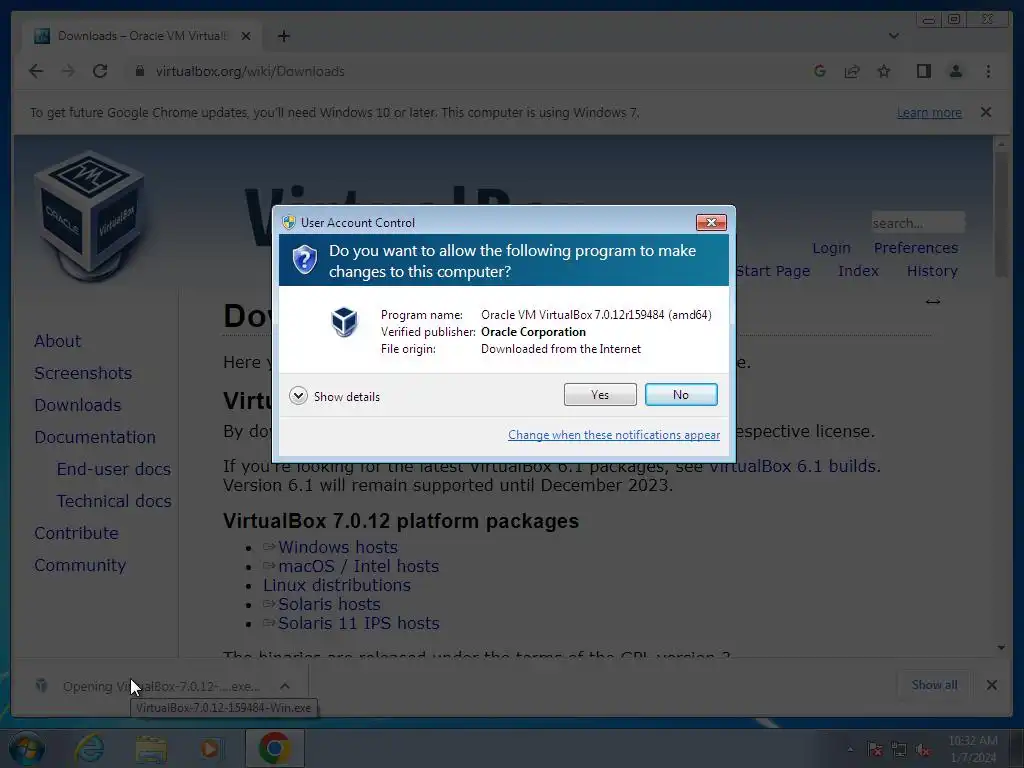The image size is (1024, 768).
Task: Close the User Account Control dialog
Action: 711,223
